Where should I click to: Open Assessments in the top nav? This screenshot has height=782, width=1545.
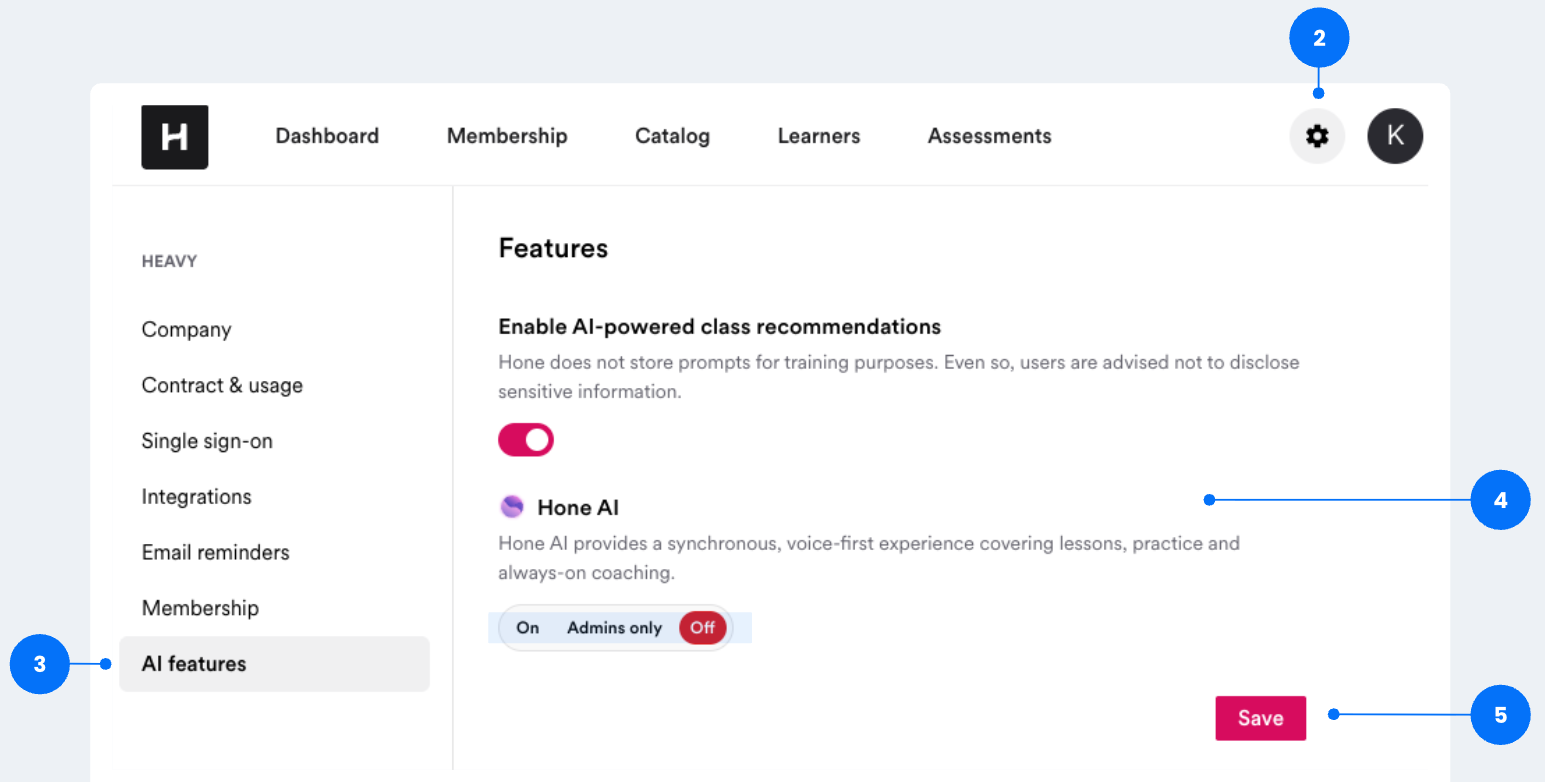click(x=990, y=136)
